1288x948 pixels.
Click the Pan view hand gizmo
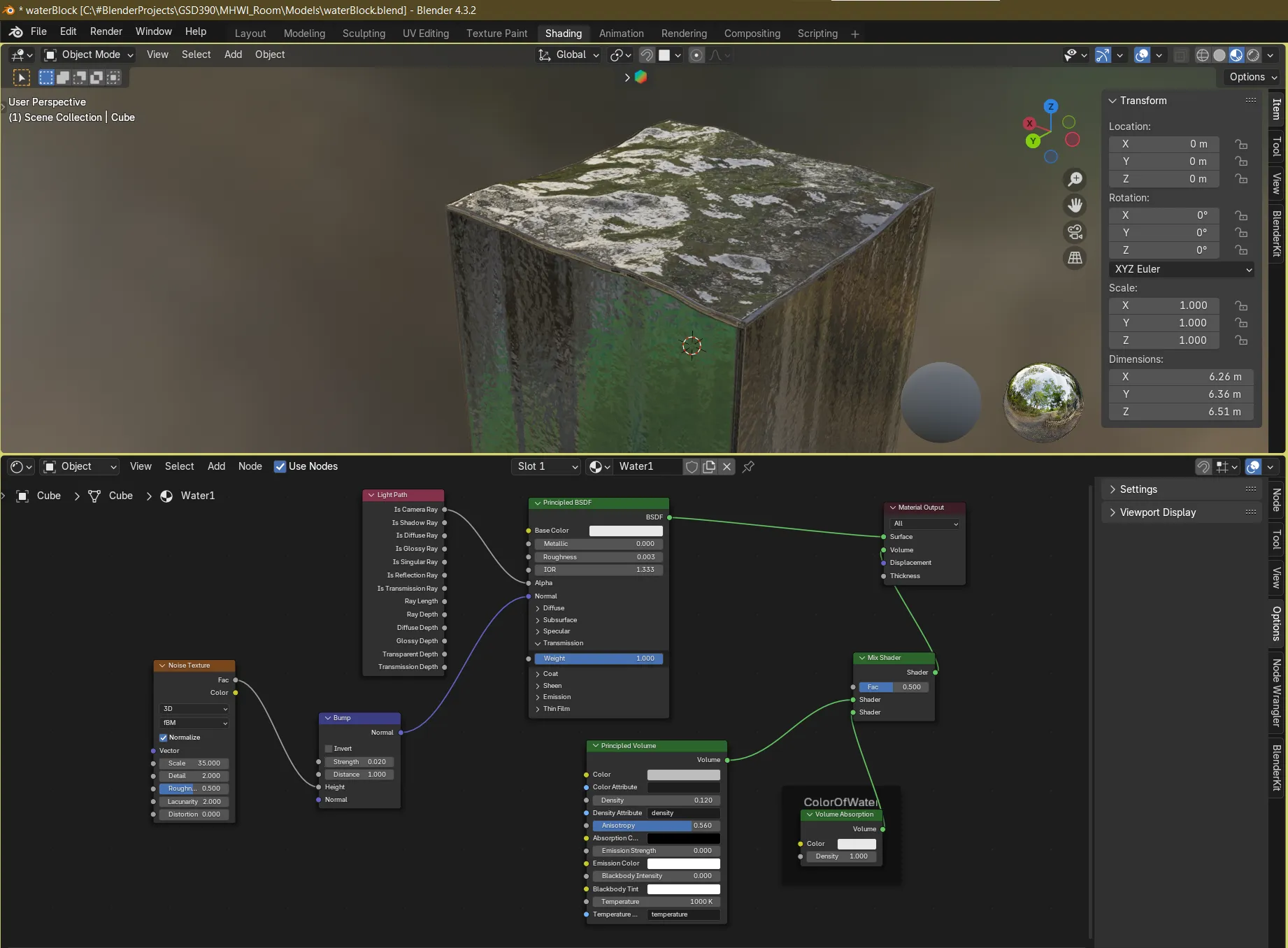click(1075, 206)
